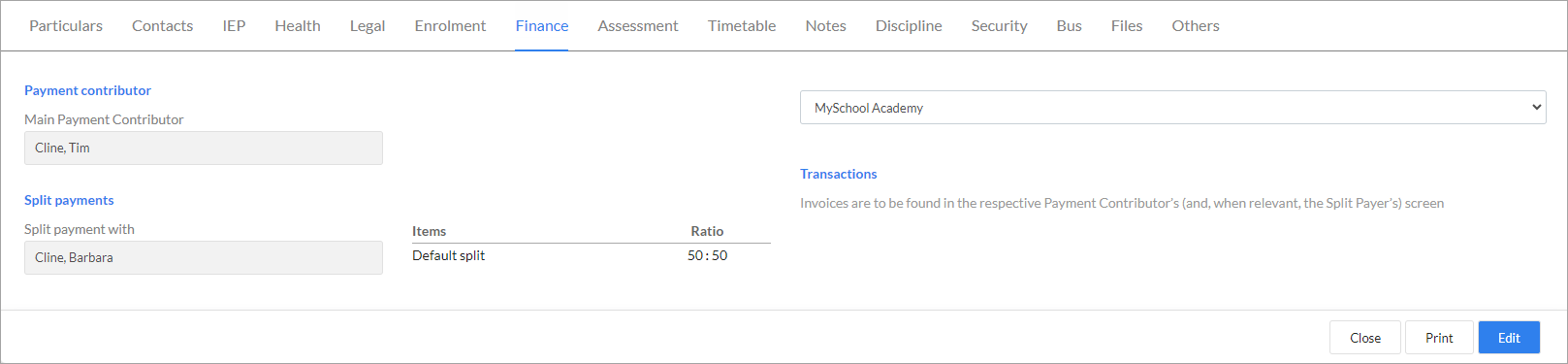The height and width of the screenshot is (364, 1568).
Task: Switch to the Assessment tab
Action: (x=638, y=26)
